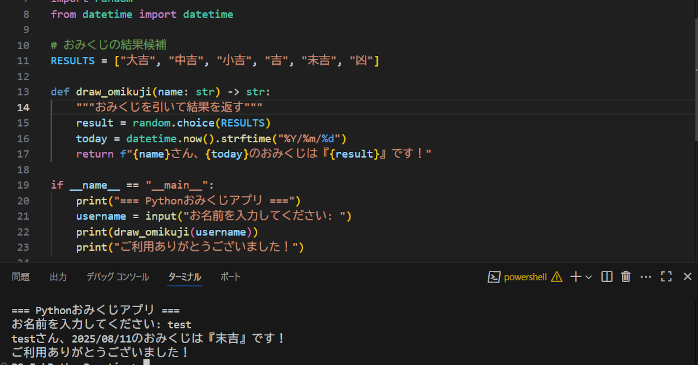Kill terminal with the trash icon
Screen dimensions: 698x365
(x=626, y=277)
